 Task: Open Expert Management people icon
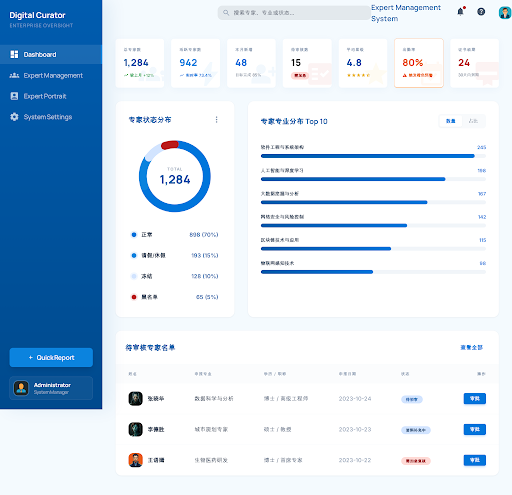[x=14, y=75]
